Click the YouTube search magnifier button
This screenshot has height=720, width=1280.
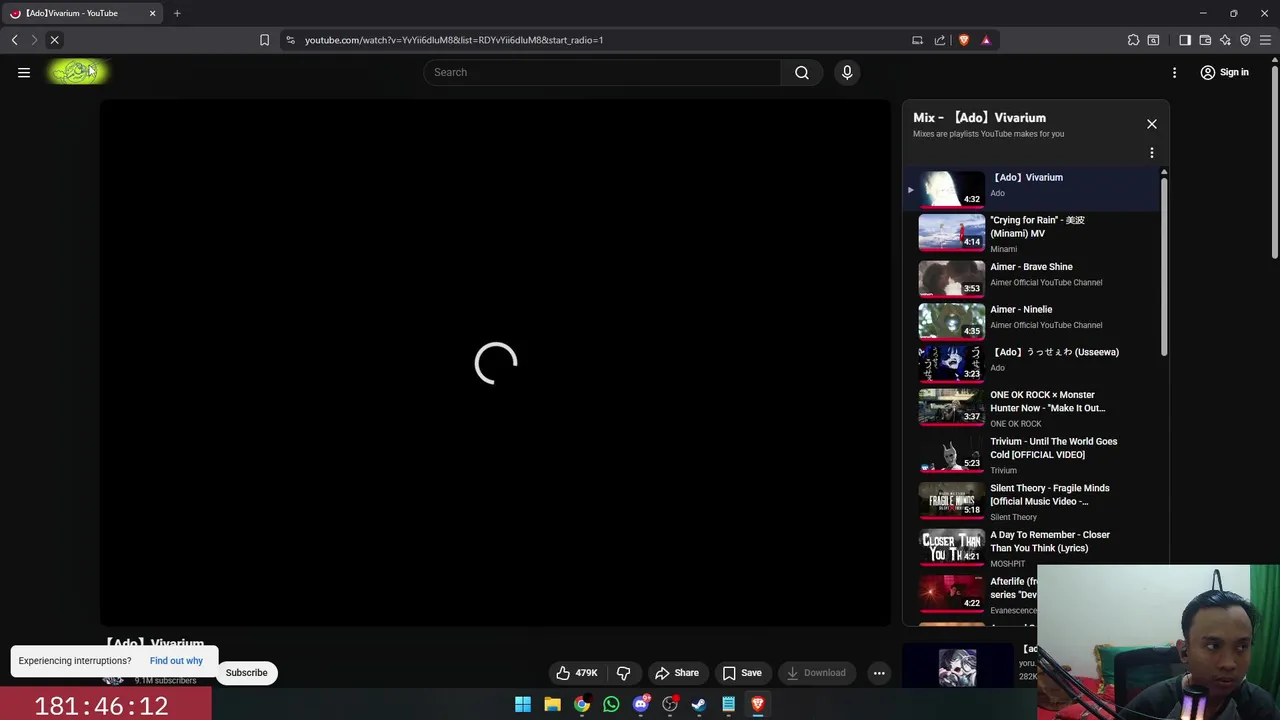click(802, 72)
